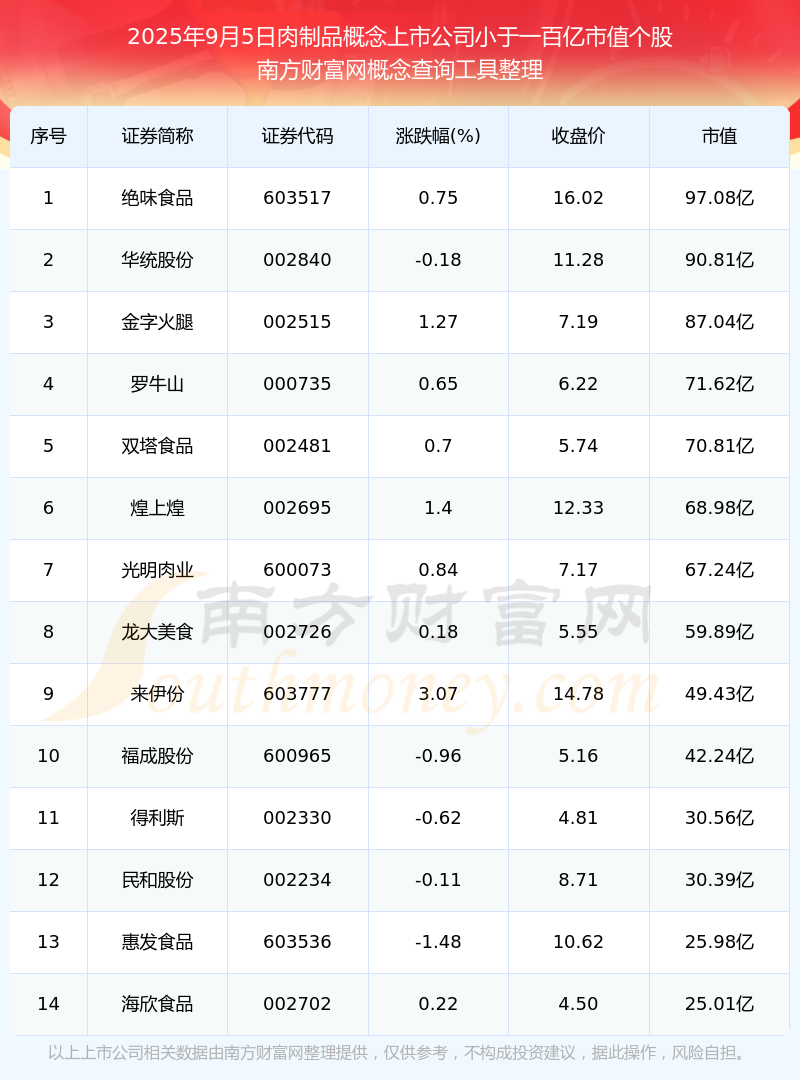This screenshot has height=1080, width=800.
Task: Select stock name 龙大美食
Action: (157, 632)
